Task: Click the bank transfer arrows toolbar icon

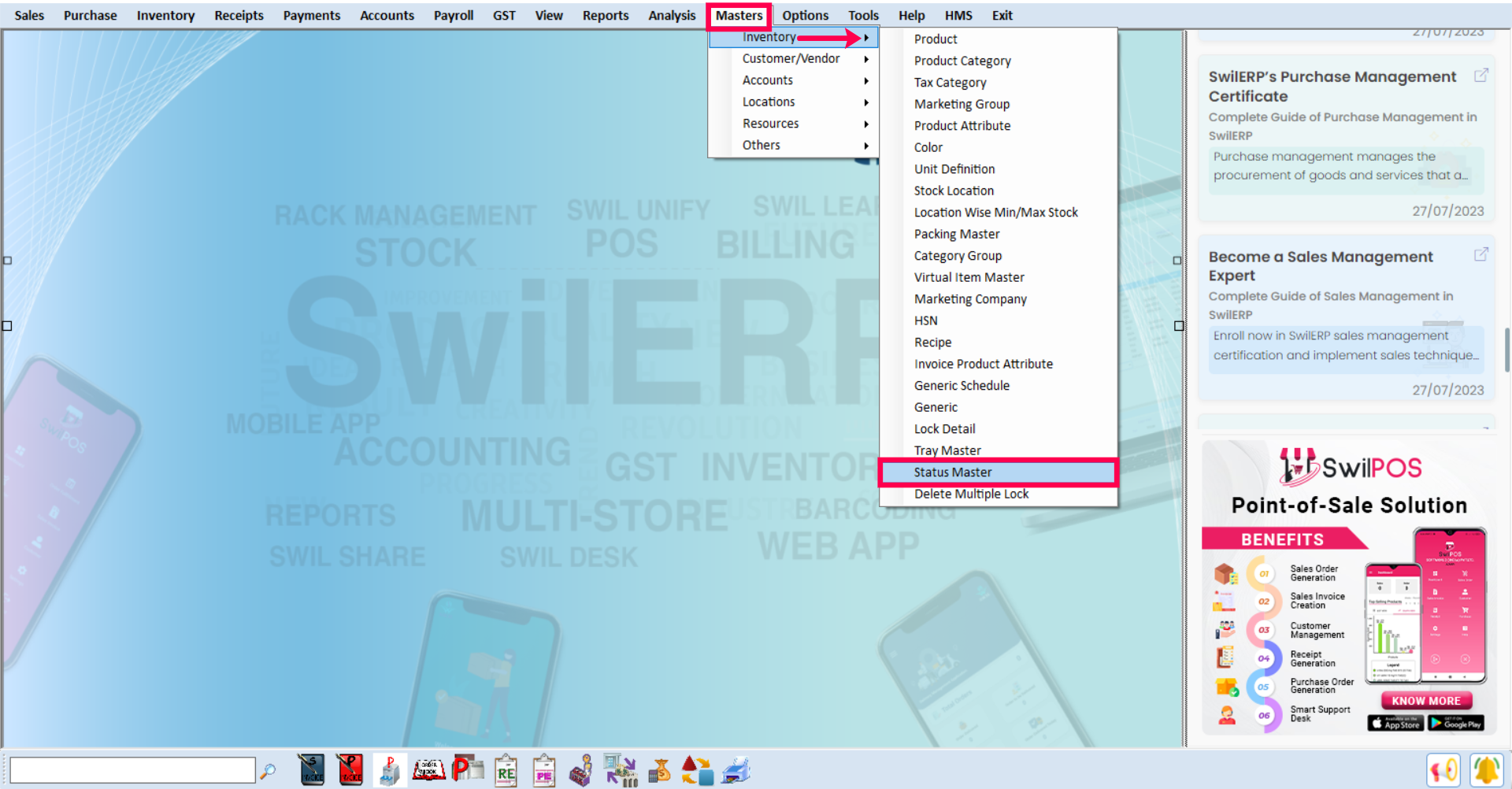Action: [x=621, y=770]
